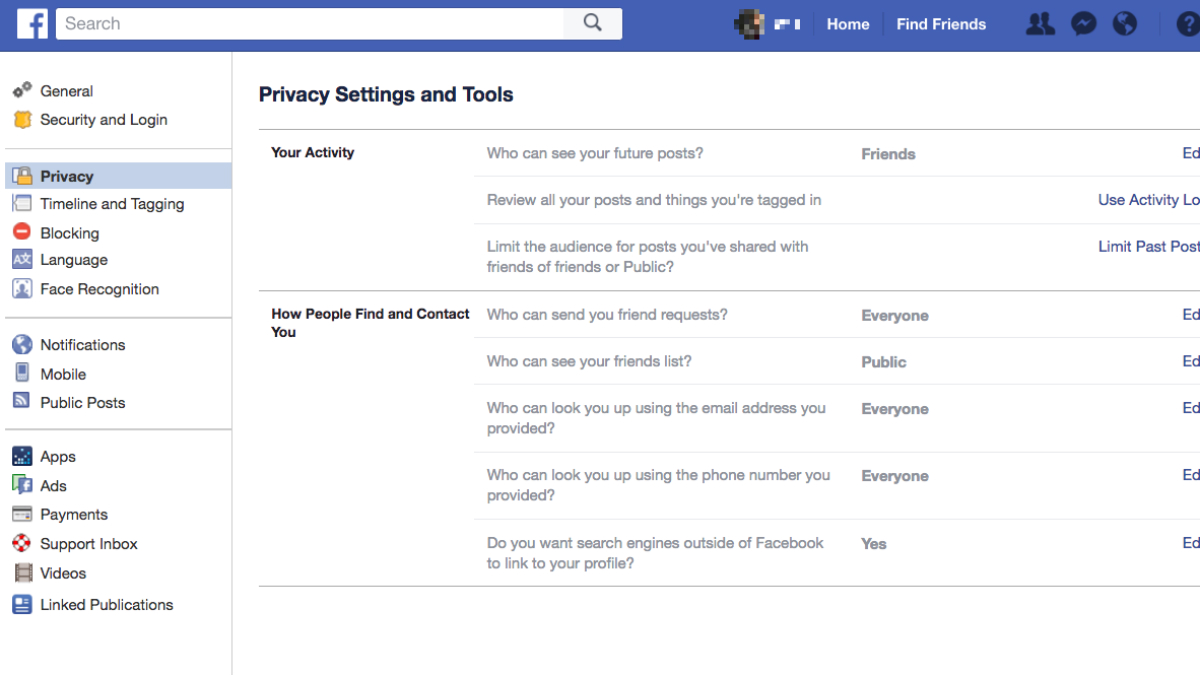Screen dimensions: 1200x675
Task: Click Limit Past Posts link
Action: point(1148,246)
